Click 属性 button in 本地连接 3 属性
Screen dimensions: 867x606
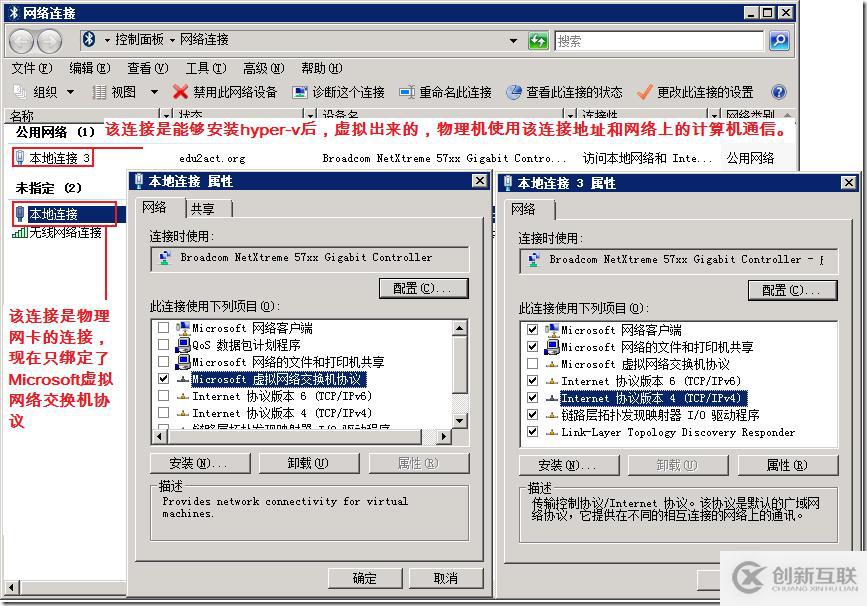tap(787, 465)
